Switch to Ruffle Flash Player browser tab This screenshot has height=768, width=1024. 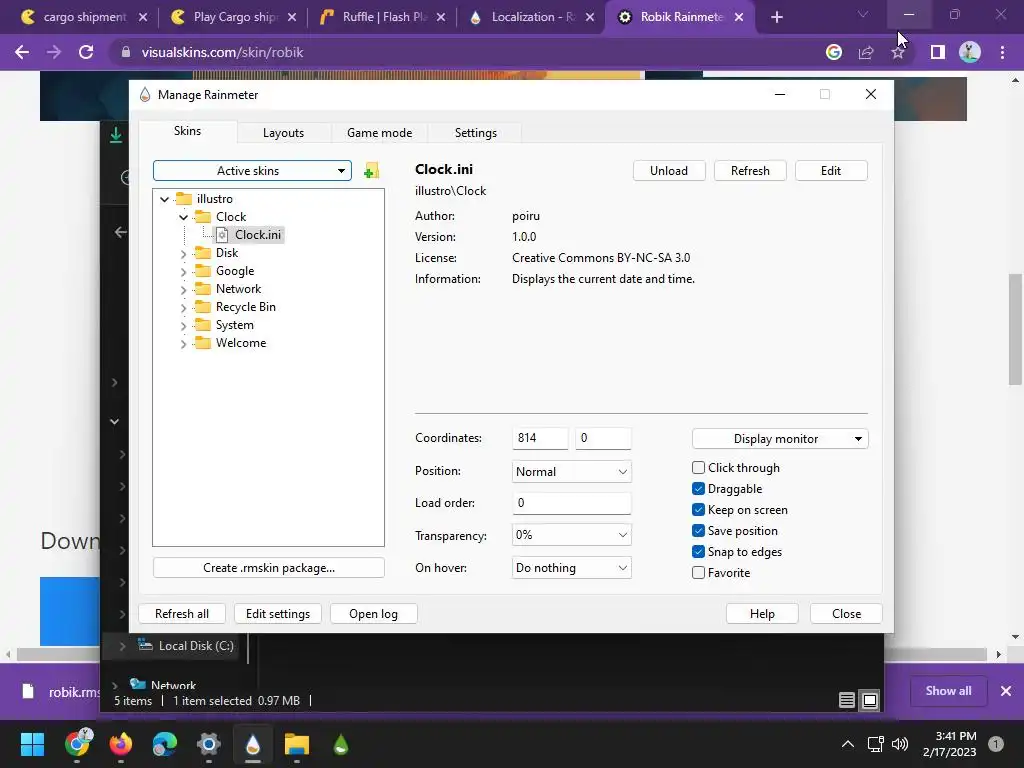(x=382, y=17)
